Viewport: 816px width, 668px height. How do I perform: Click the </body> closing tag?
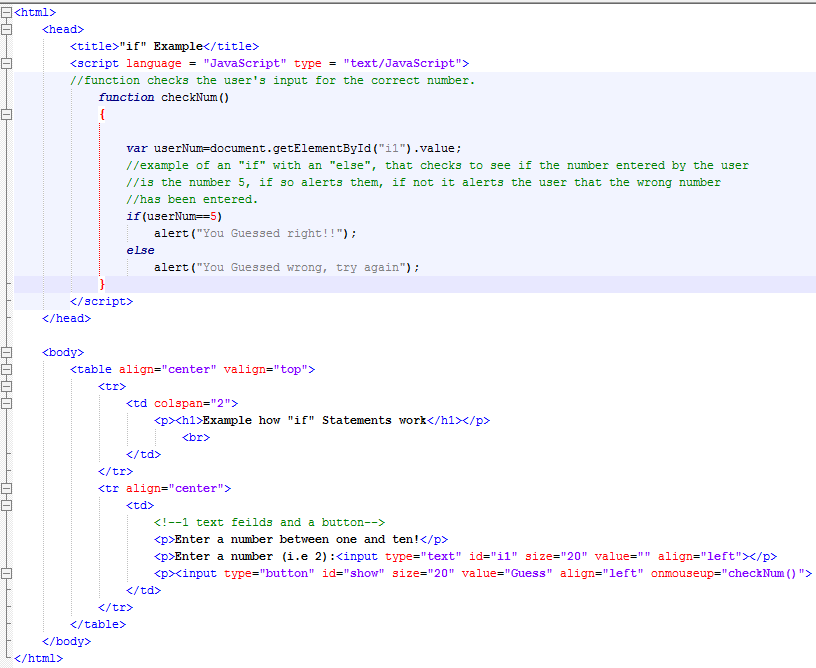(x=67, y=641)
